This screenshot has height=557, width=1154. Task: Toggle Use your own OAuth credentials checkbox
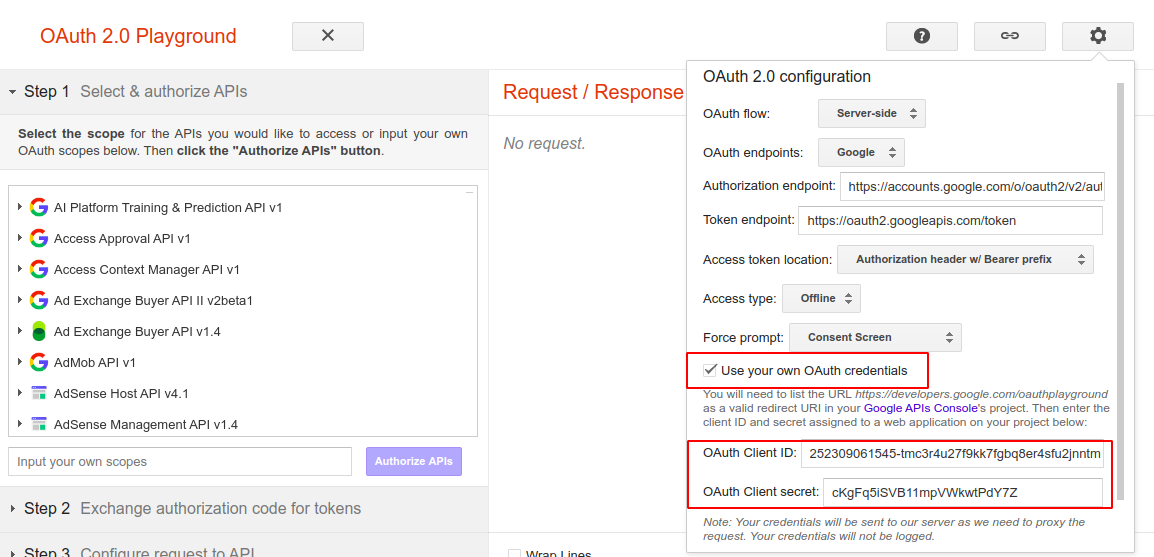pos(710,370)
